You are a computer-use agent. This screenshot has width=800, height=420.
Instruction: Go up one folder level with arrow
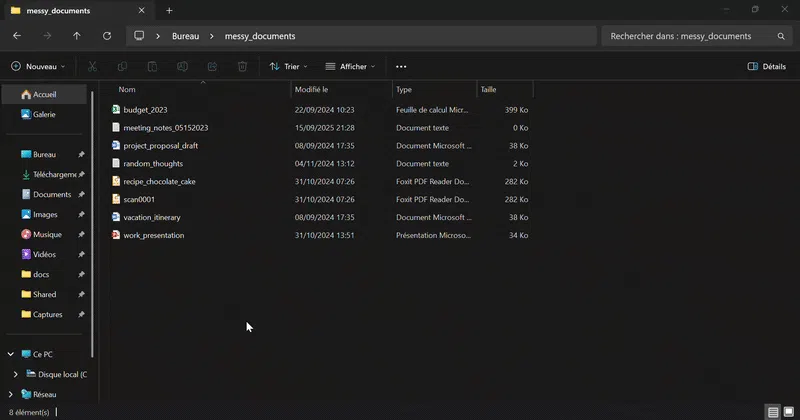click(x=77, y=36)
